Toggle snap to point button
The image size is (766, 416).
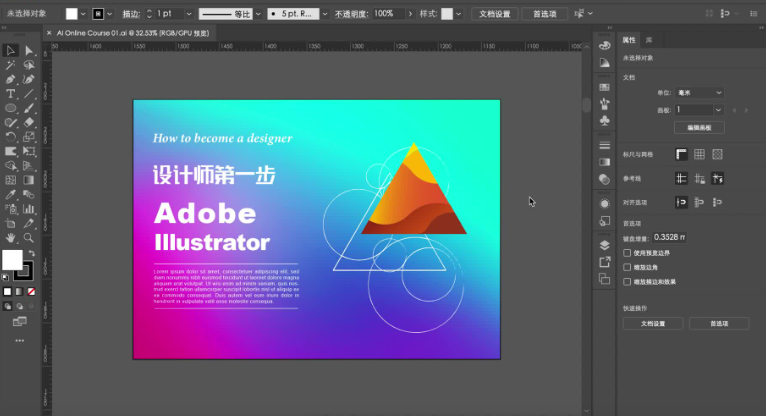click(x=681, y=202)
